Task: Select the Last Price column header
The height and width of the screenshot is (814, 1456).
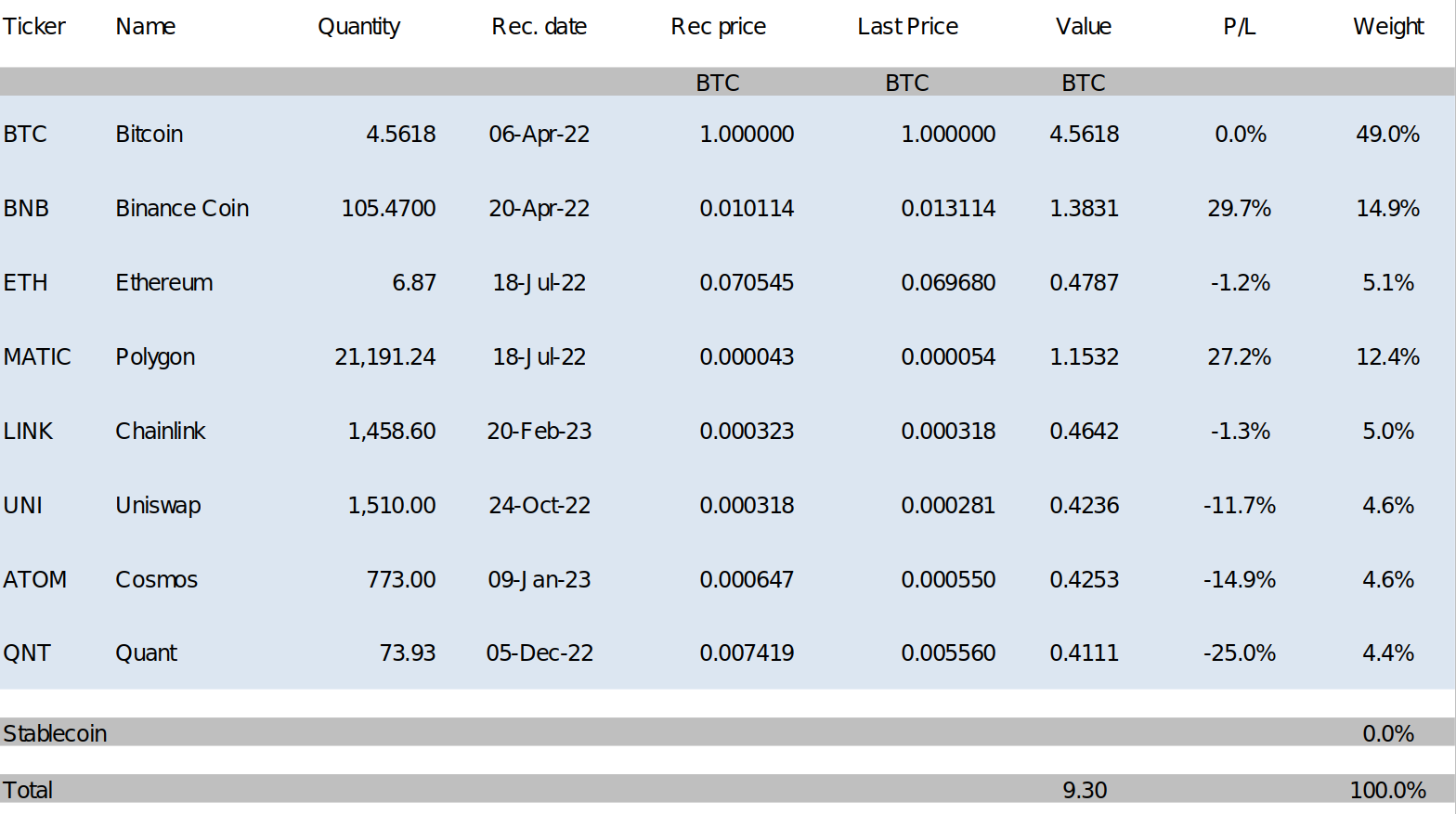Action: (x=907, y=27)
